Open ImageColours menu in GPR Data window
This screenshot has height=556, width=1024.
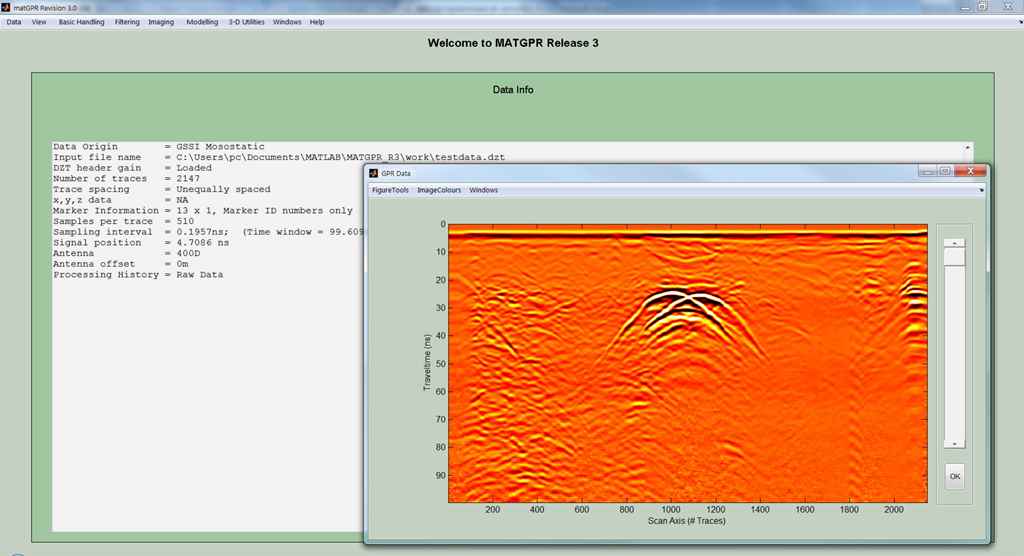(x=439, y=190)
